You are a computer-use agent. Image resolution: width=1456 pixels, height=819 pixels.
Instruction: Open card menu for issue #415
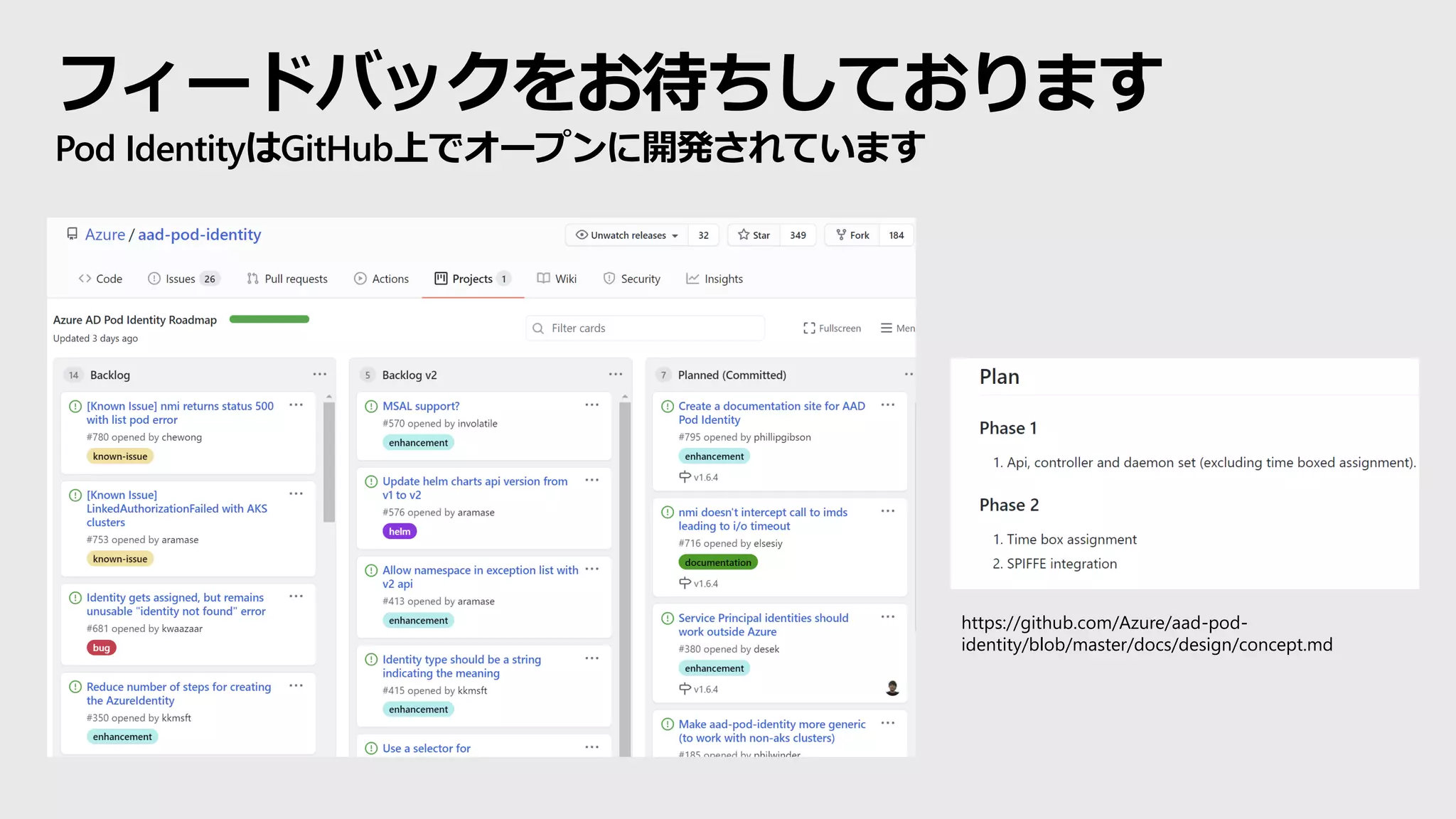pos(592,658)
